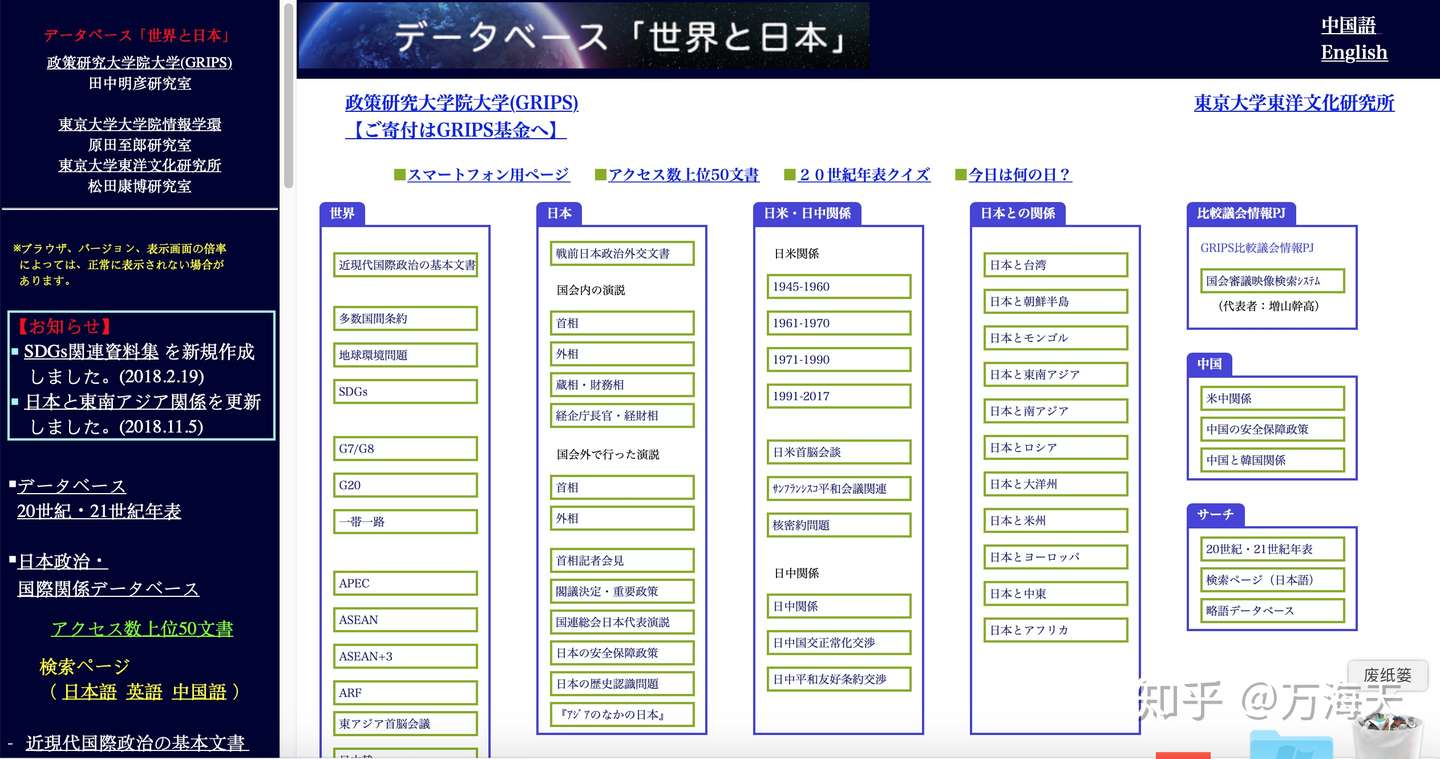The height and width of the screenshot is (759, 1440).
Task: Open the 『アジアのなかの日本』 entry
Action: [x=622, y=714]
